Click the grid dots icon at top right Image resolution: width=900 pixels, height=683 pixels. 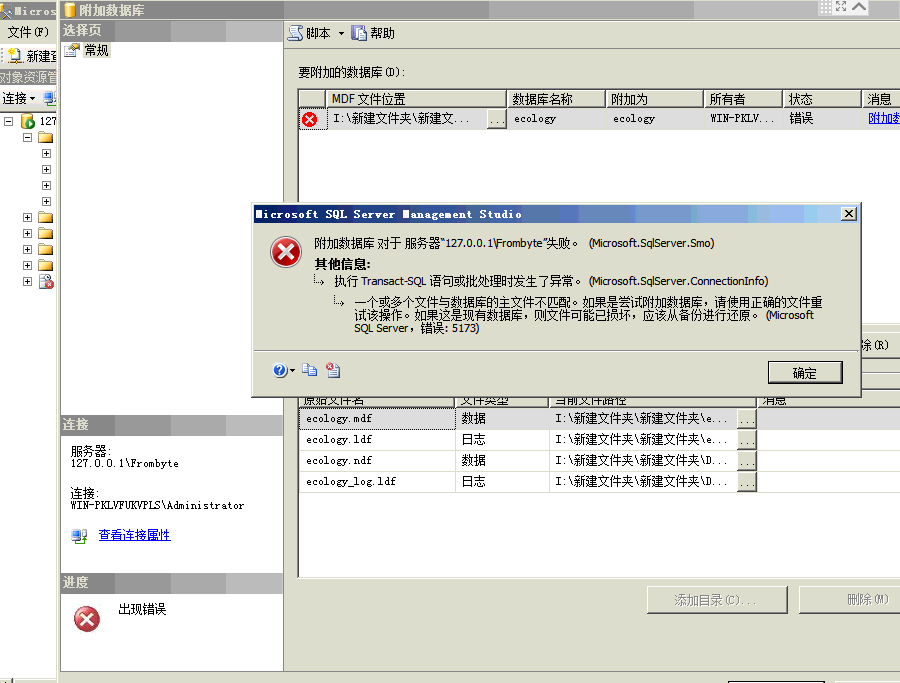coord(825,7)
